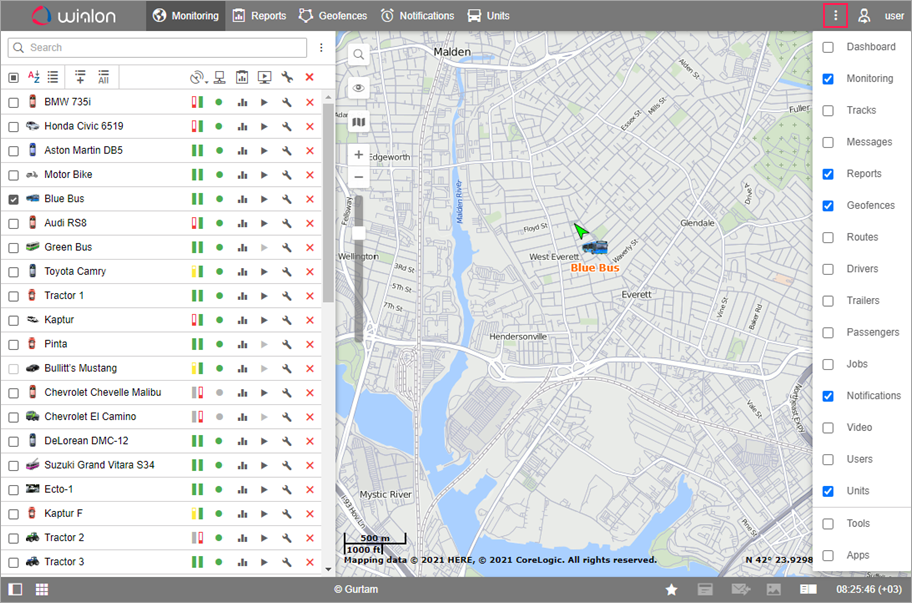Open quick report for BMW 735i

pos(242,102)
